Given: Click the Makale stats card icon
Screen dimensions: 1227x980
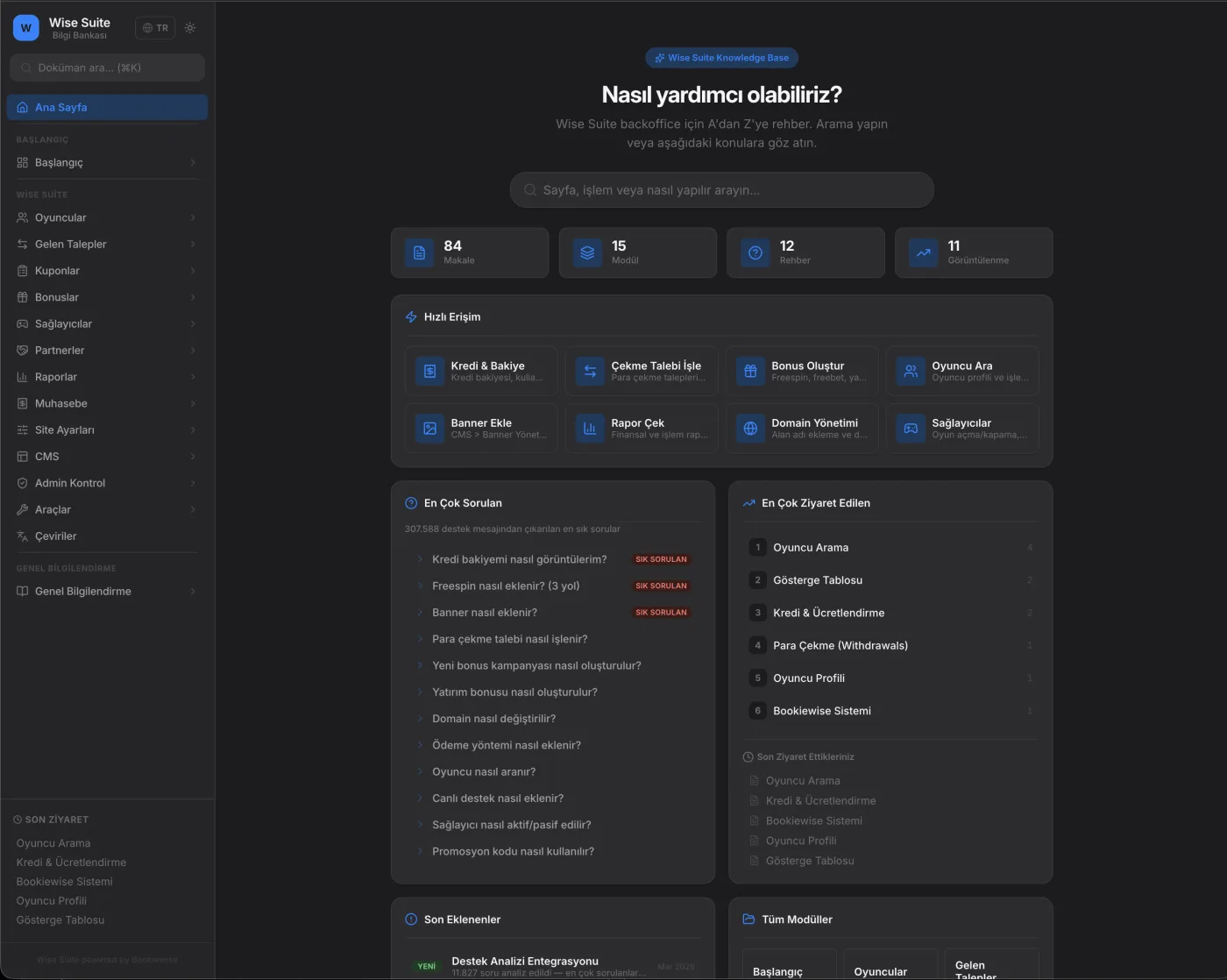Looking at the screenshot, I should 419,252.
